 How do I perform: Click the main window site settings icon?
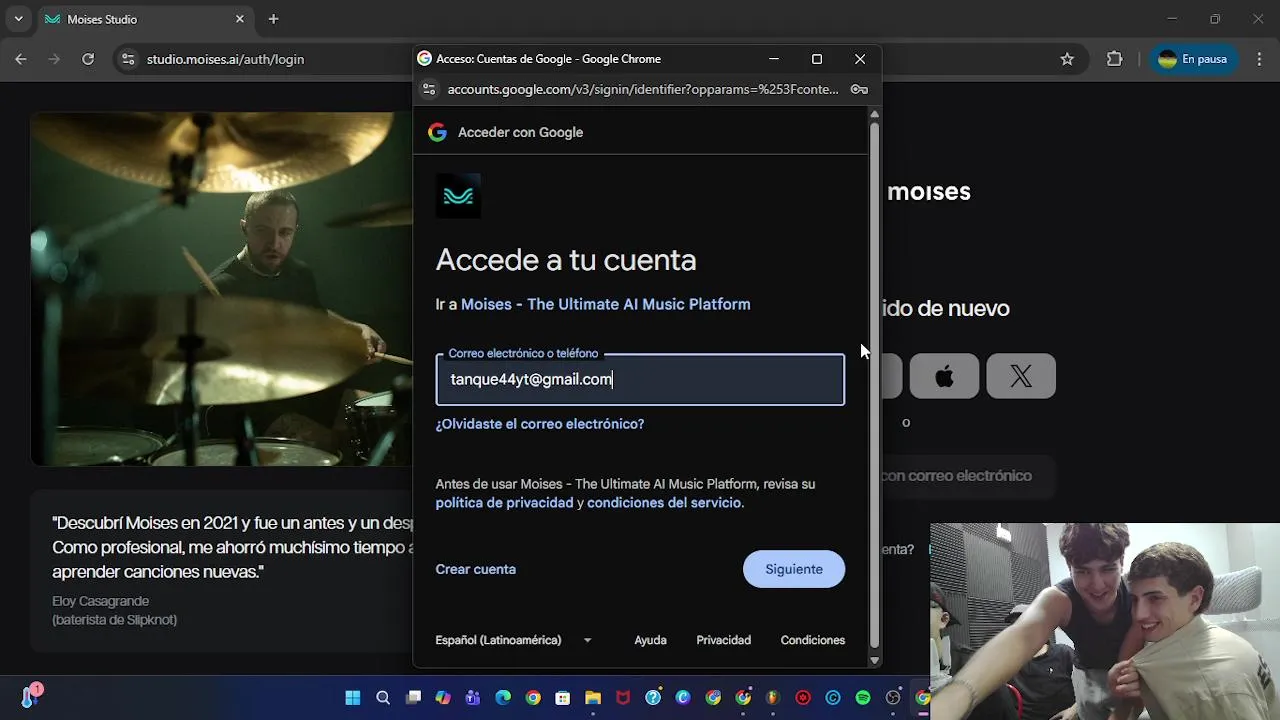127,59
